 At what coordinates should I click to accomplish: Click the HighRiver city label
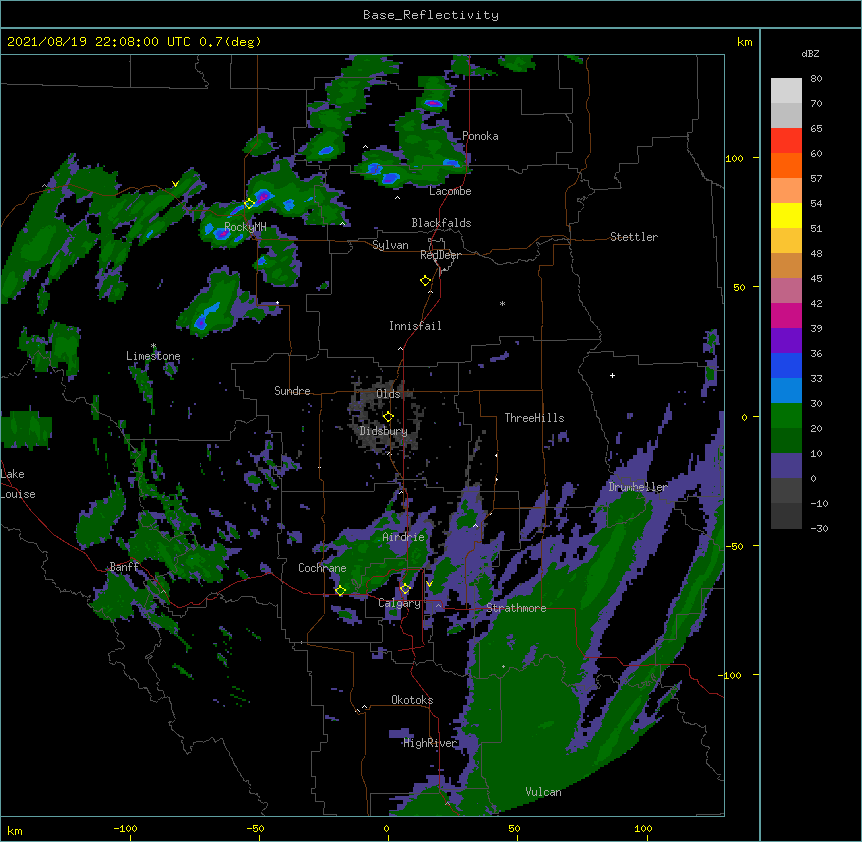[x=430, y=743]
